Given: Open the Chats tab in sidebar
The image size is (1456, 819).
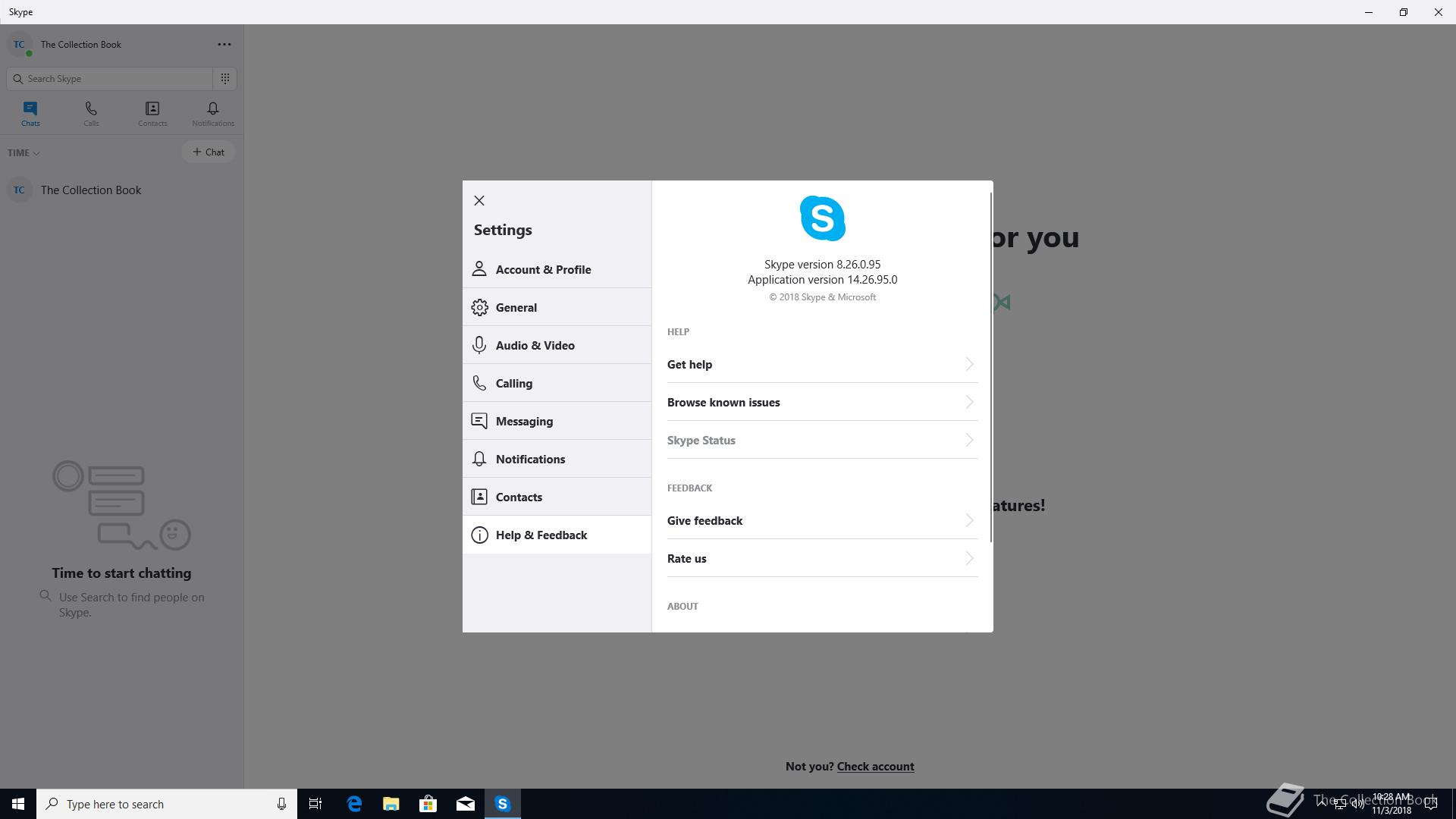Looking at the screenshot, I should pyautogui.click(x=30, y=114).
